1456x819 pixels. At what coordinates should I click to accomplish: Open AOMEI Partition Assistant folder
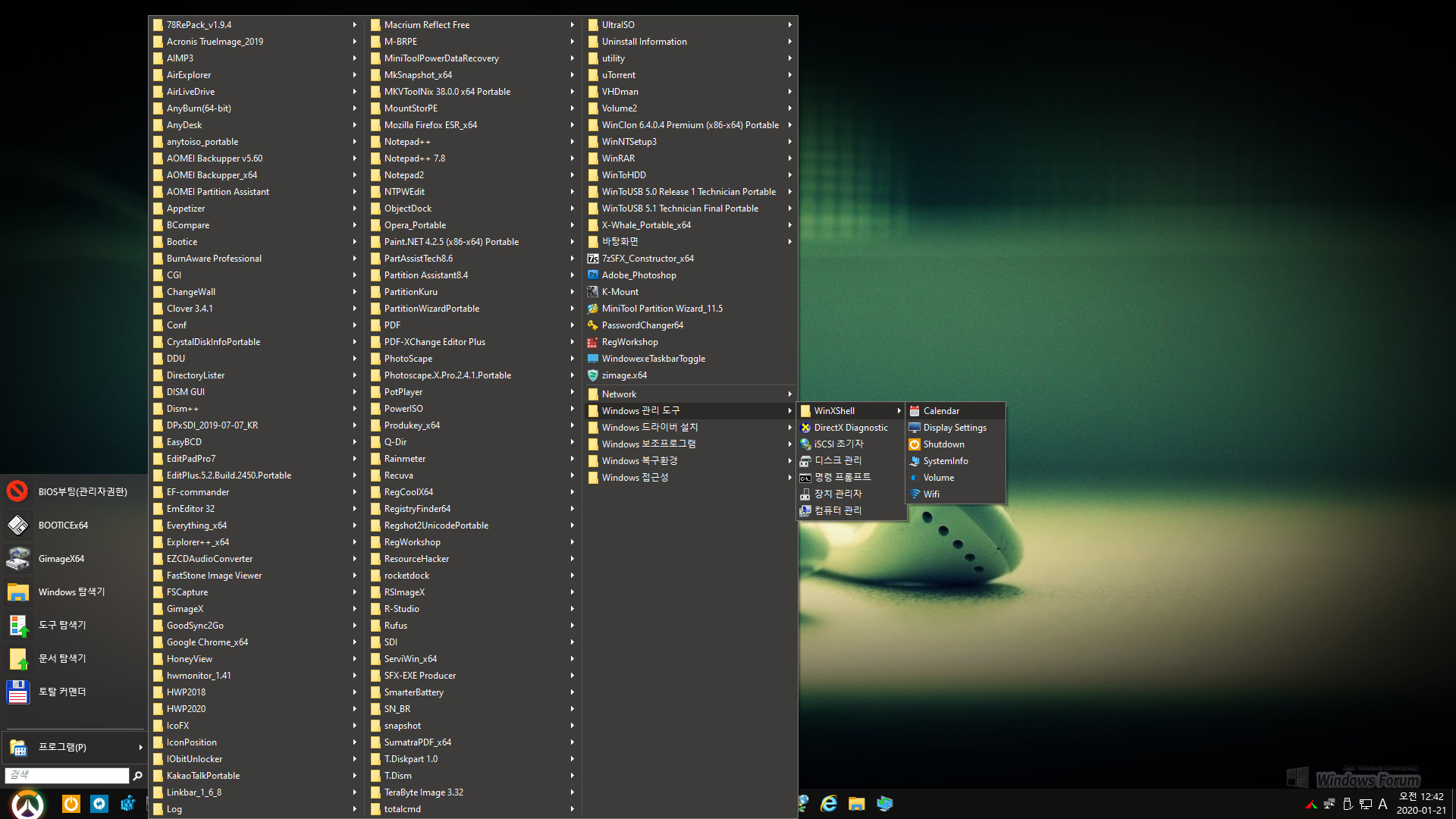pyautogui.click(x=255, y=192)
